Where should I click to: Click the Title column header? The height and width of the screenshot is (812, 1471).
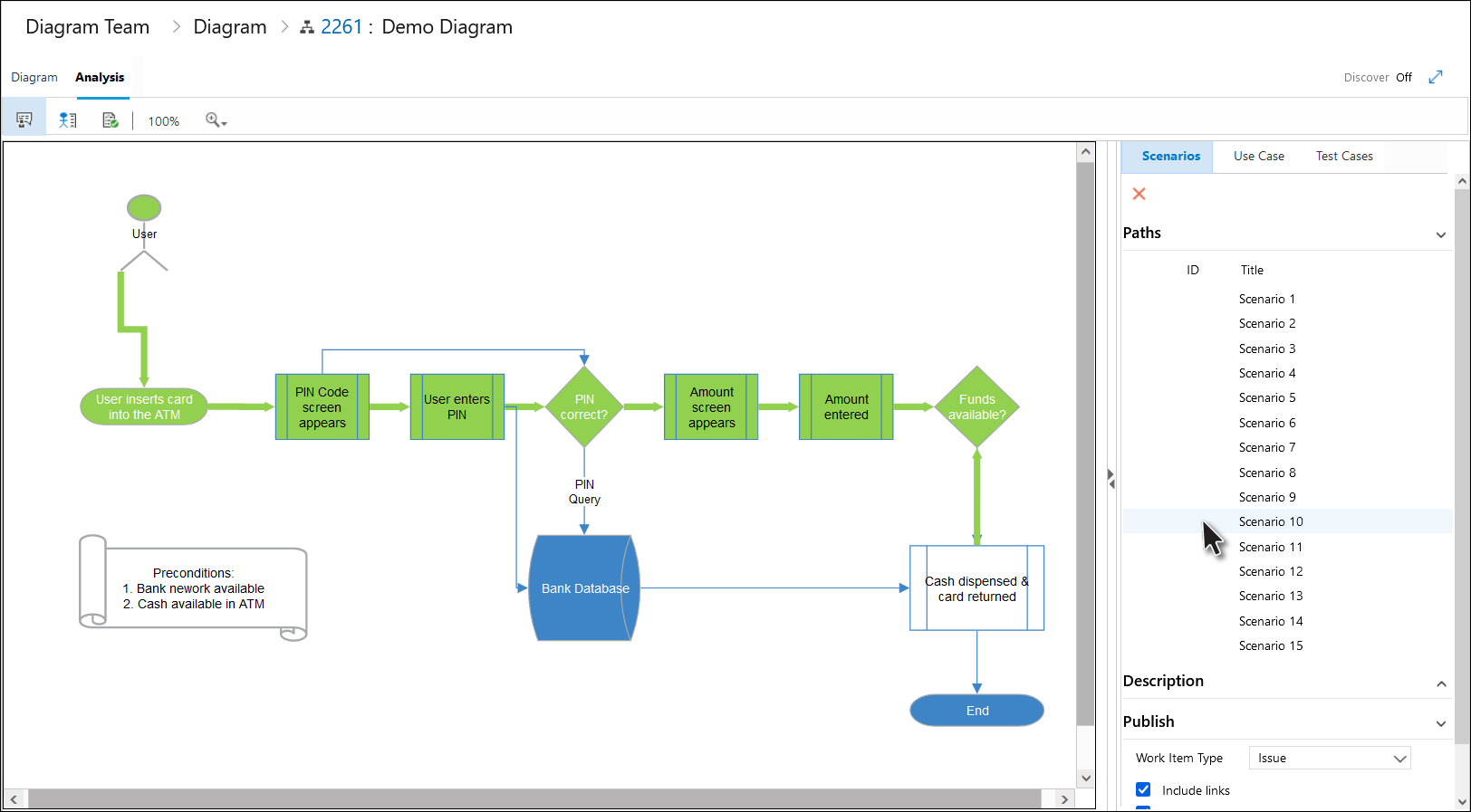pyautogui.click(x=1252, y=270)
